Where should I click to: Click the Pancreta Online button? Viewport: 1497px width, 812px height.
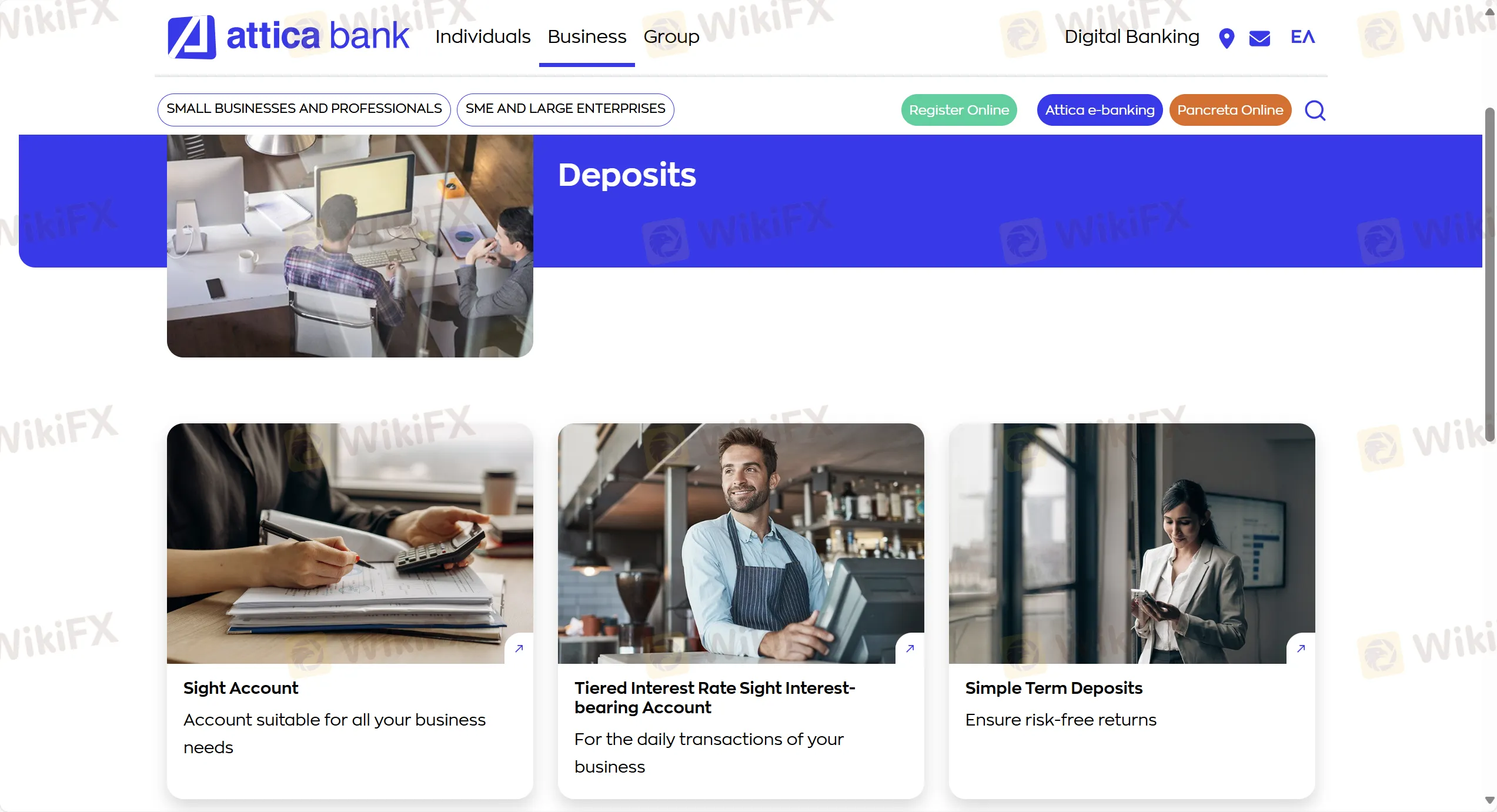1230,110
